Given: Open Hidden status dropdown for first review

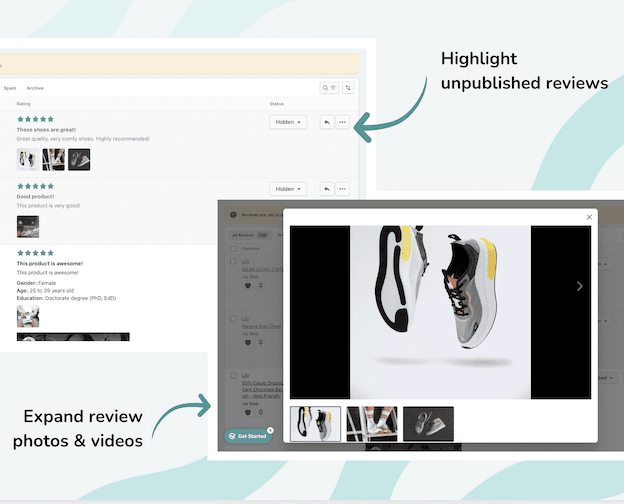Looking at the screenshot, I should 288,122.
